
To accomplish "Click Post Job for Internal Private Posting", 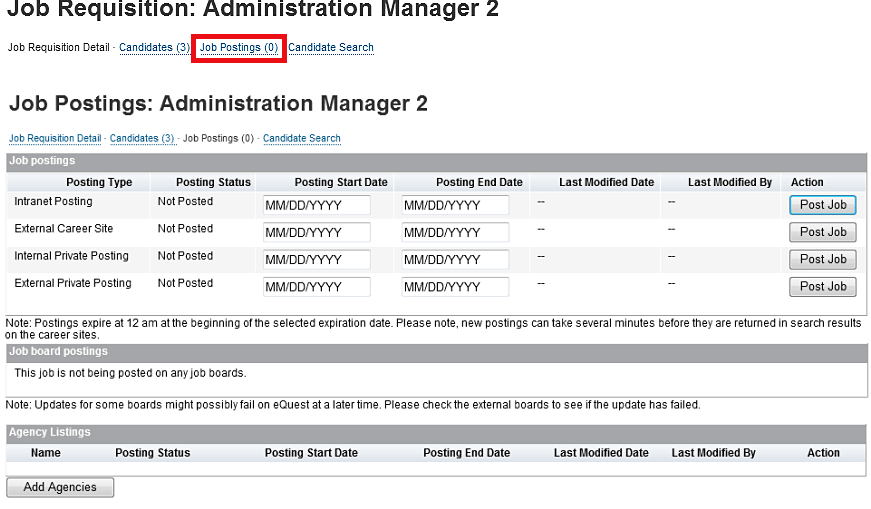I will click(x=823, y=260).
